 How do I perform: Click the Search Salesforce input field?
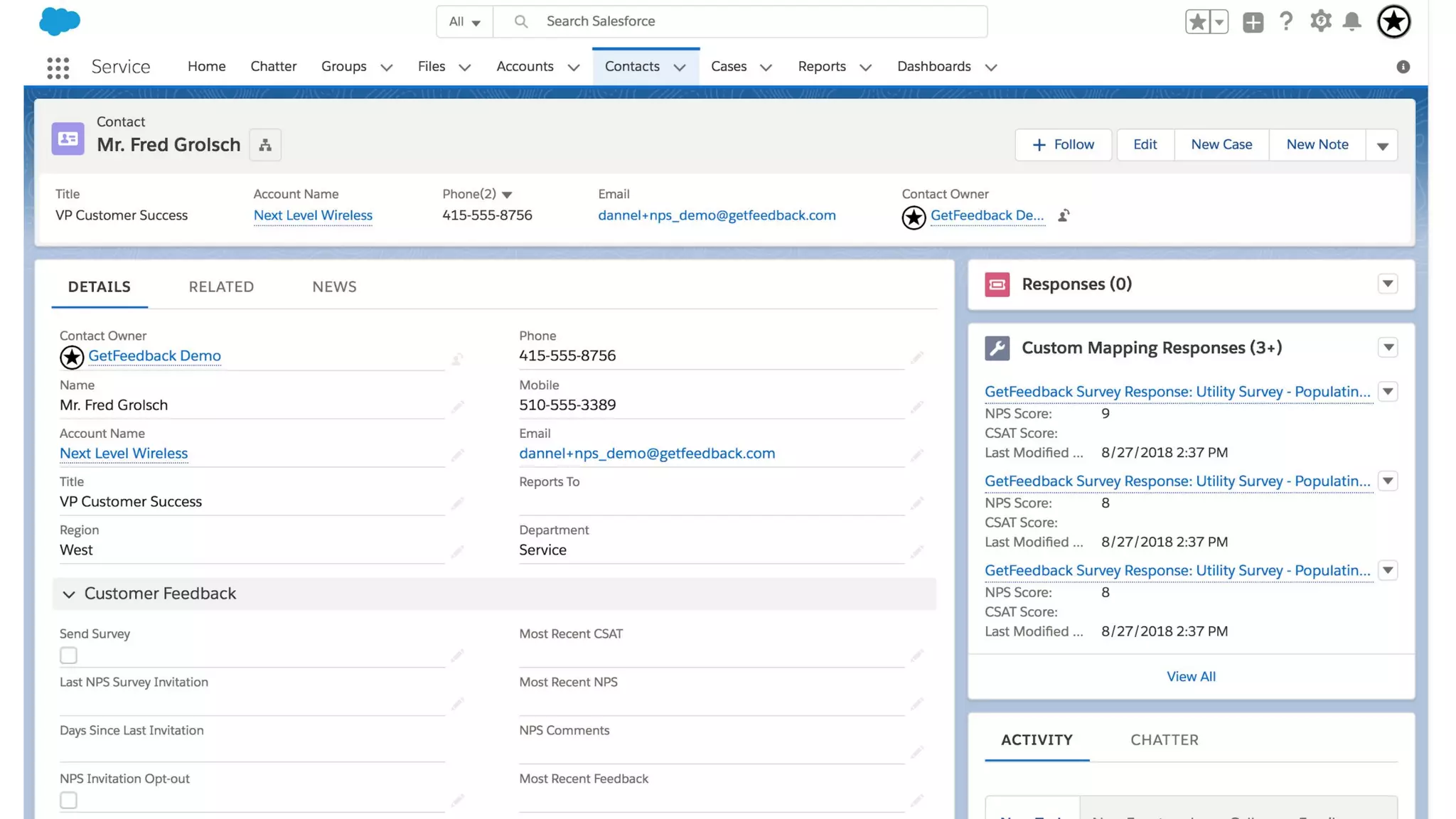click(739, 21)
